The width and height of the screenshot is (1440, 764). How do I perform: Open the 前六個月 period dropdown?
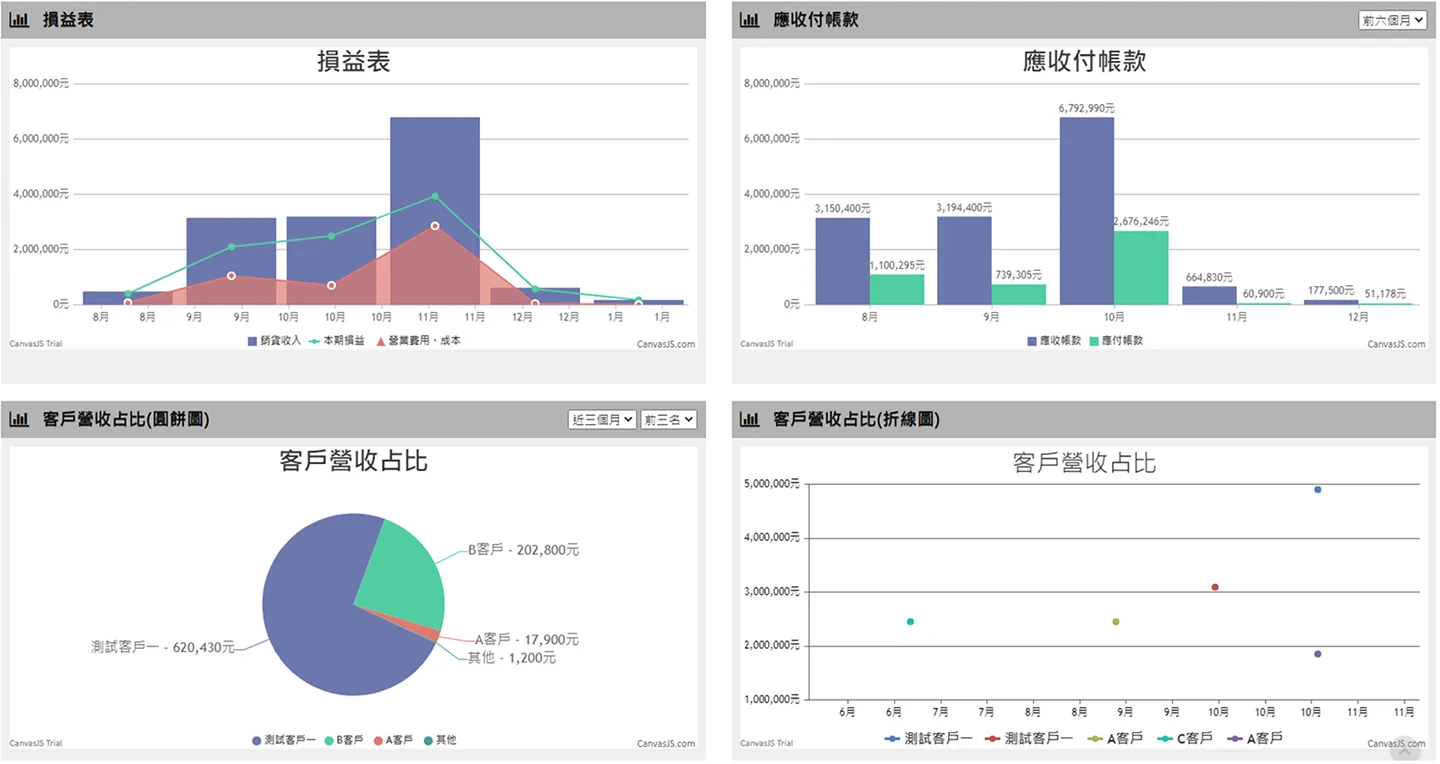pyautogui.click(x=1392, y=20)
